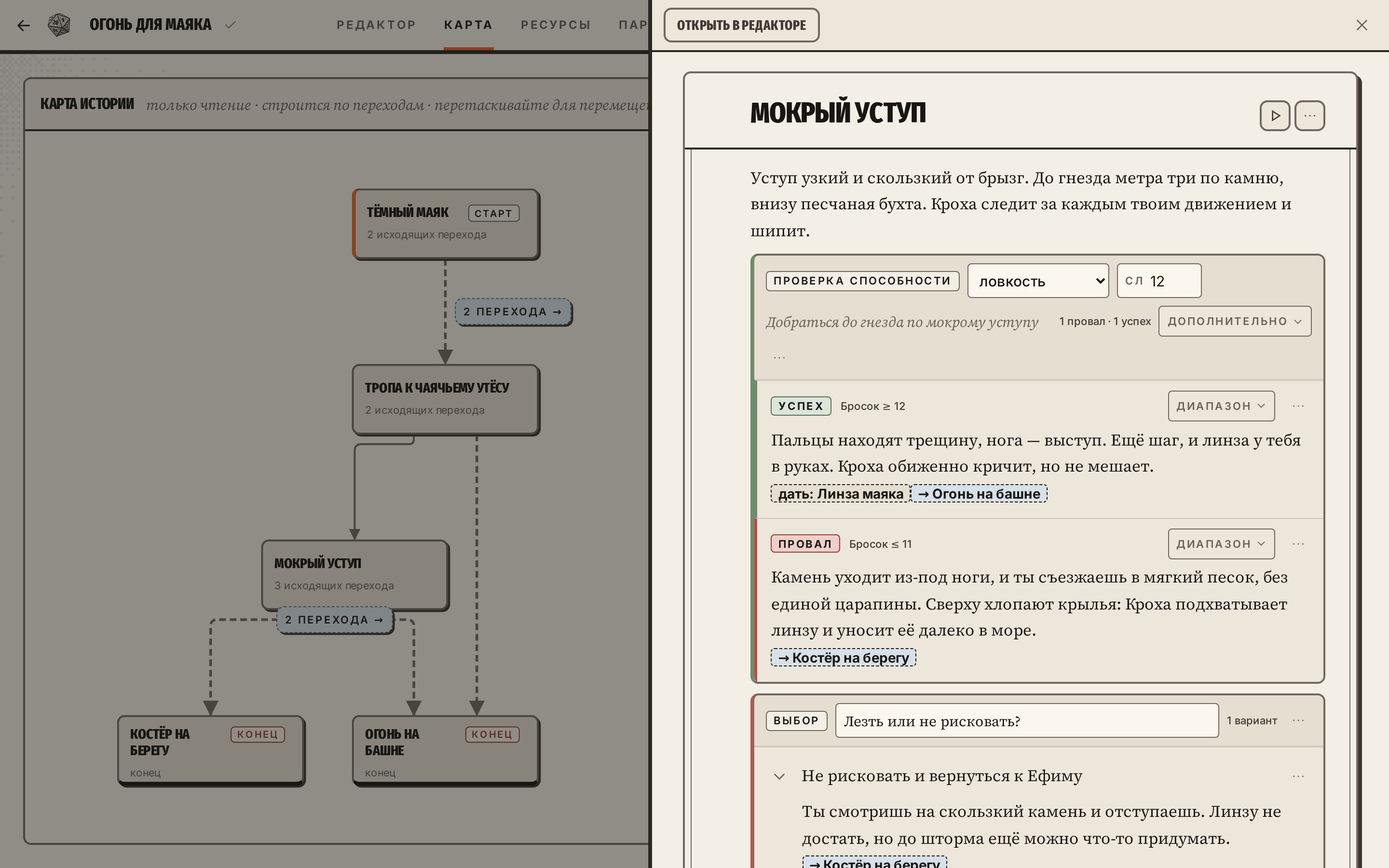Click Конец badge on Костёр на берегу

coord(258,735)
